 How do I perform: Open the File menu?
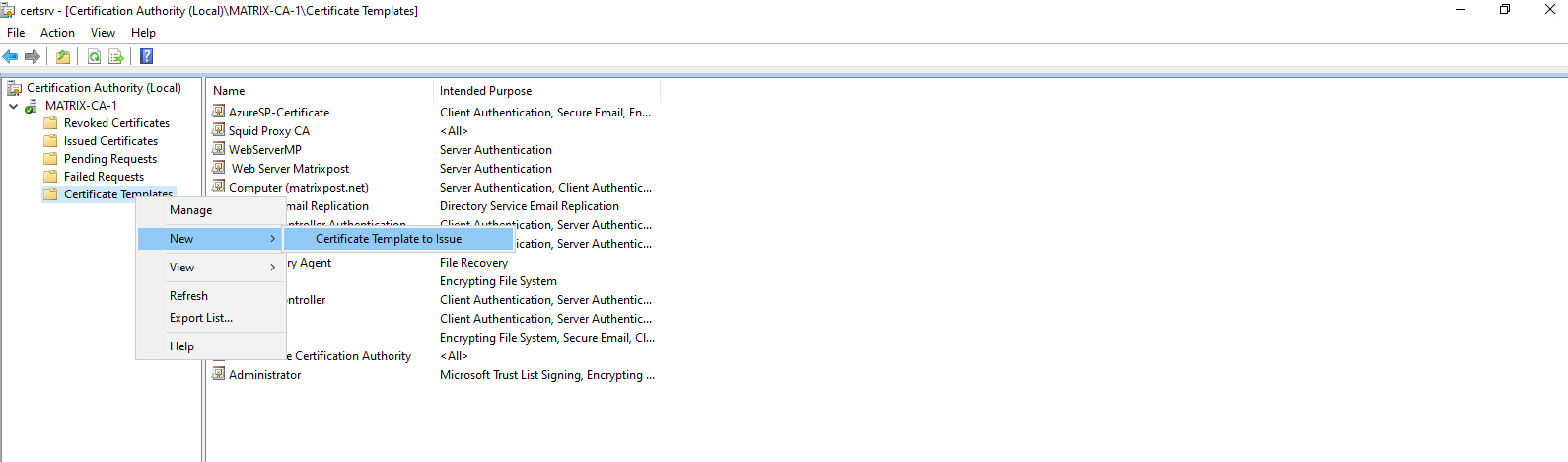(16, 33)
